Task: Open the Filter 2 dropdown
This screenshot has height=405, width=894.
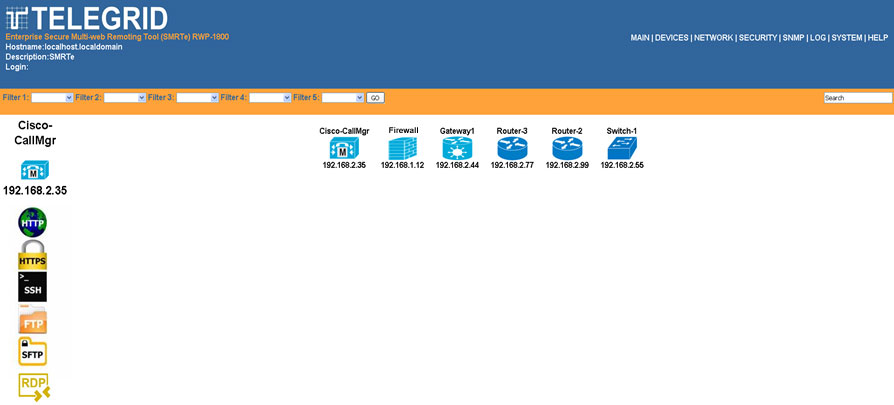Action: point(125,98)
